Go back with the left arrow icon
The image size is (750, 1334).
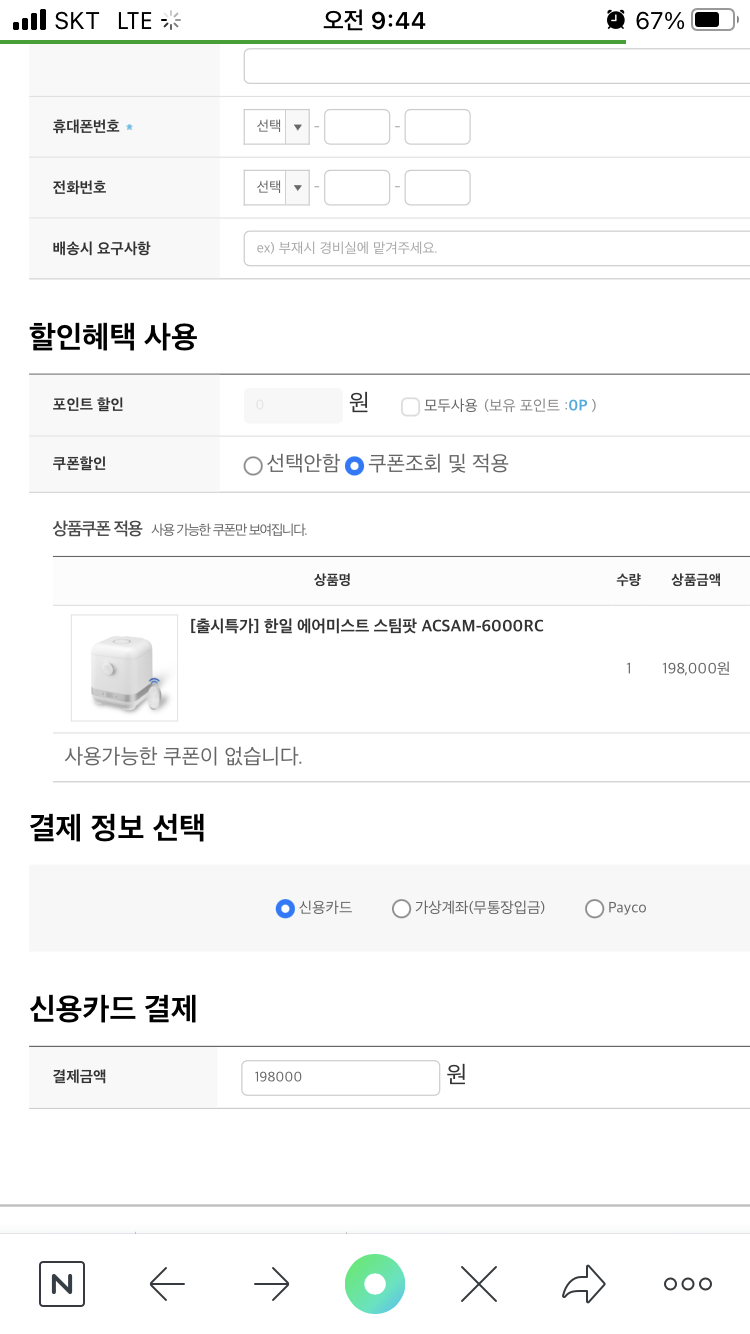(x=167, y=1284)
